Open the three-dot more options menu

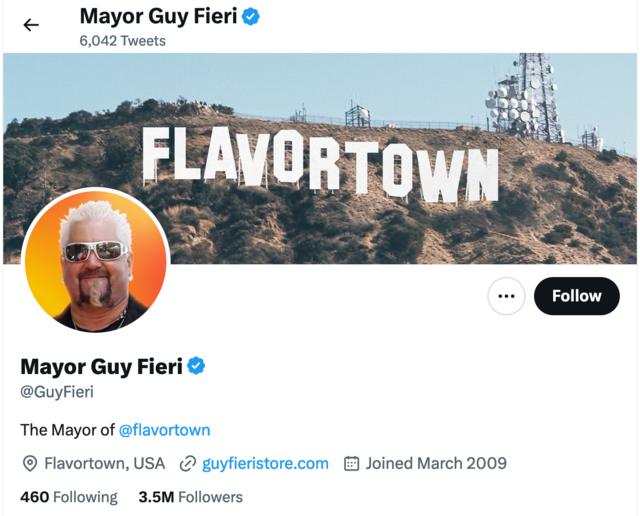point(506,296)
